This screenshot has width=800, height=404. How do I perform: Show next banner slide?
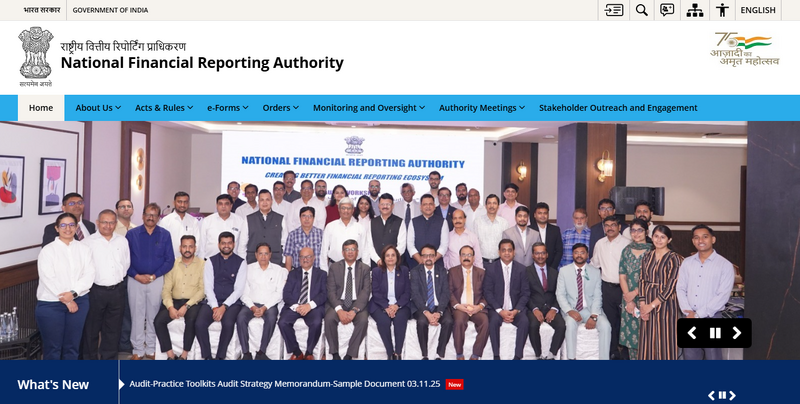(x=737, y=333)
